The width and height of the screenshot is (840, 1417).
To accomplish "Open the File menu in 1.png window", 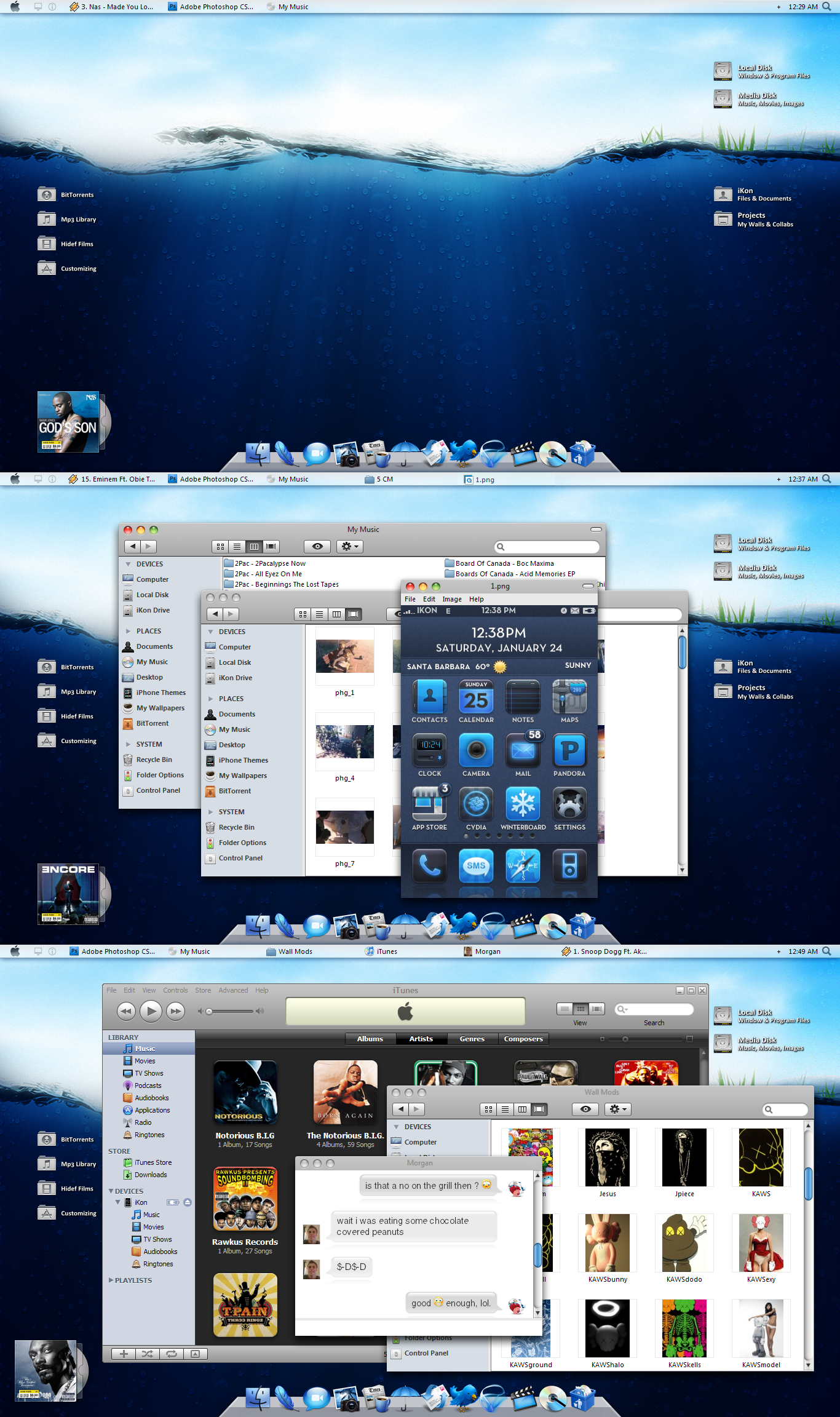I will point(410,599).
